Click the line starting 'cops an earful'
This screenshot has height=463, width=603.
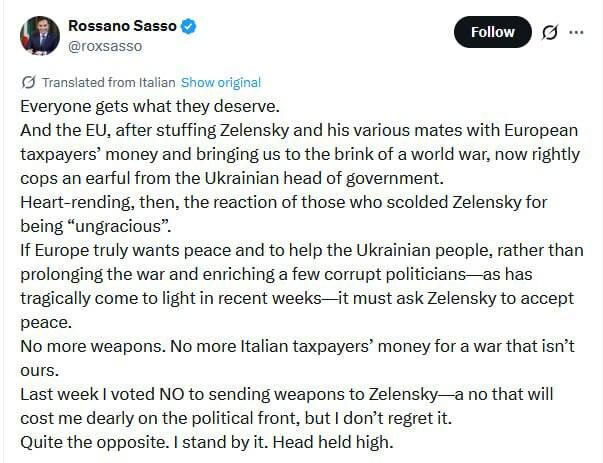click(232, 178)
